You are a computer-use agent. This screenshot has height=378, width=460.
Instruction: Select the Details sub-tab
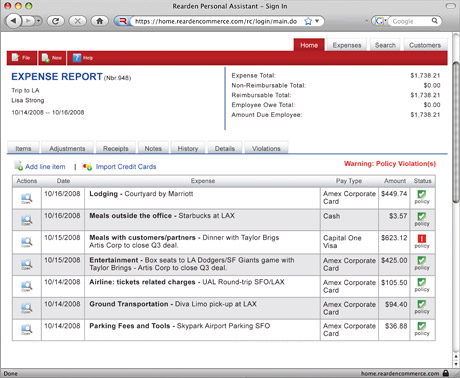coord(225,148)
